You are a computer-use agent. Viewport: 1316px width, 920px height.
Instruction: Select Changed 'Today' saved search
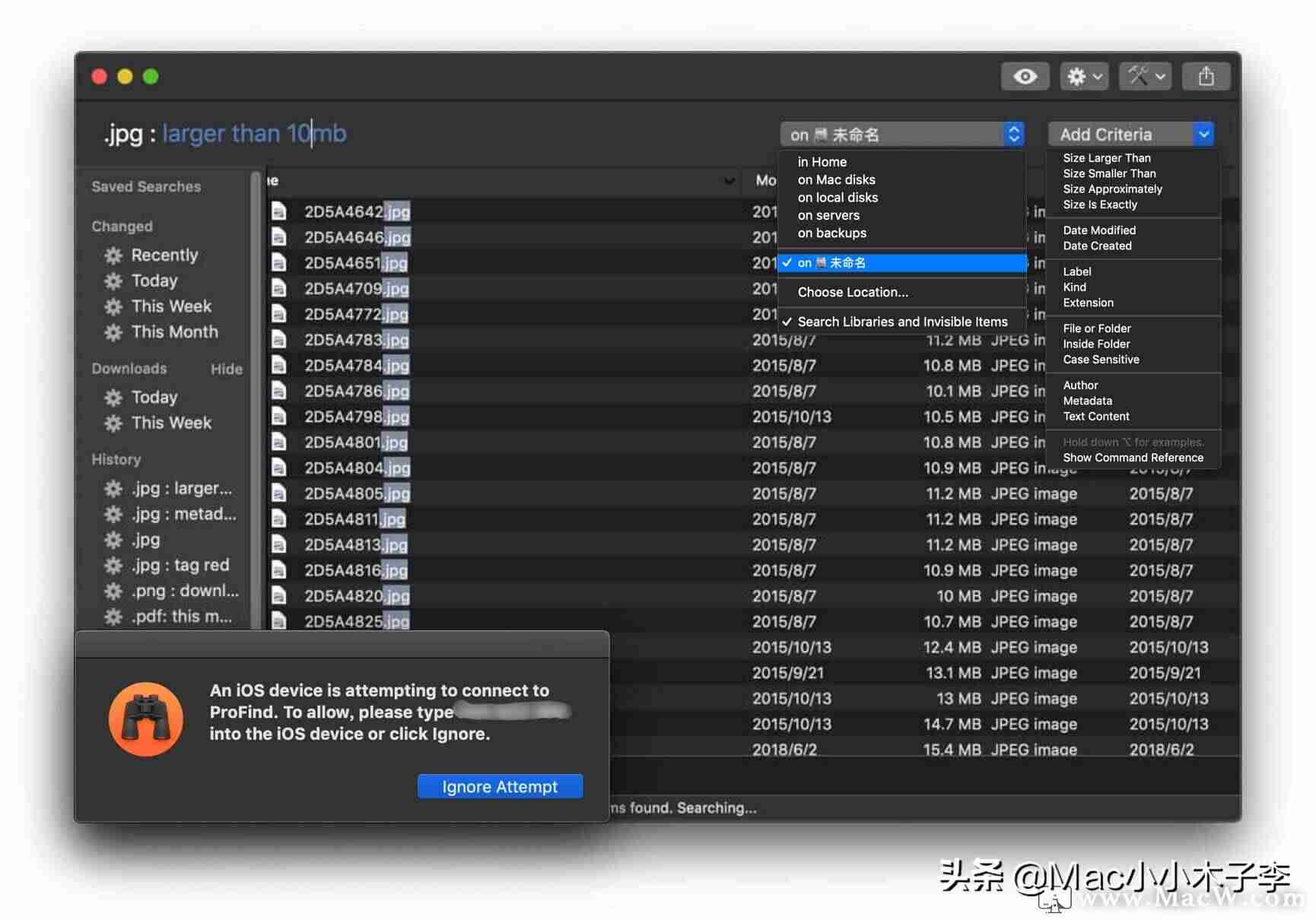tap(154, 281)
